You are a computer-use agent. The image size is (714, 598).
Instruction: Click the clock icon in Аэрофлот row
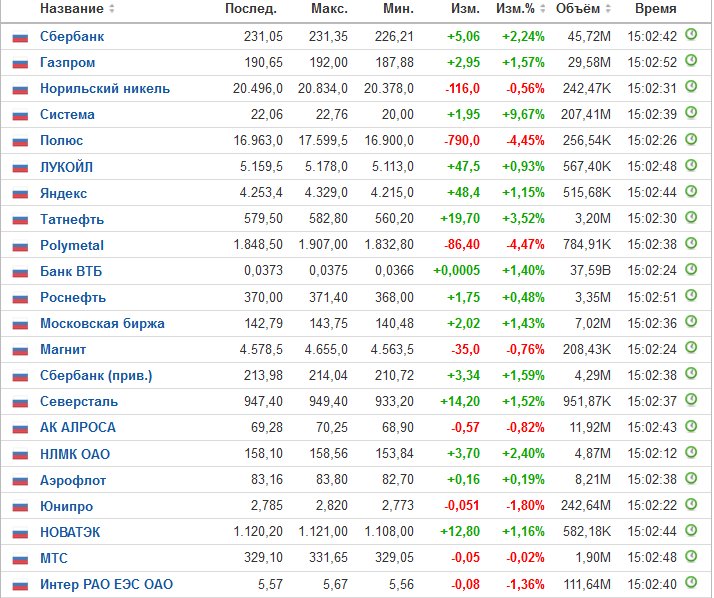click(691, 478)
